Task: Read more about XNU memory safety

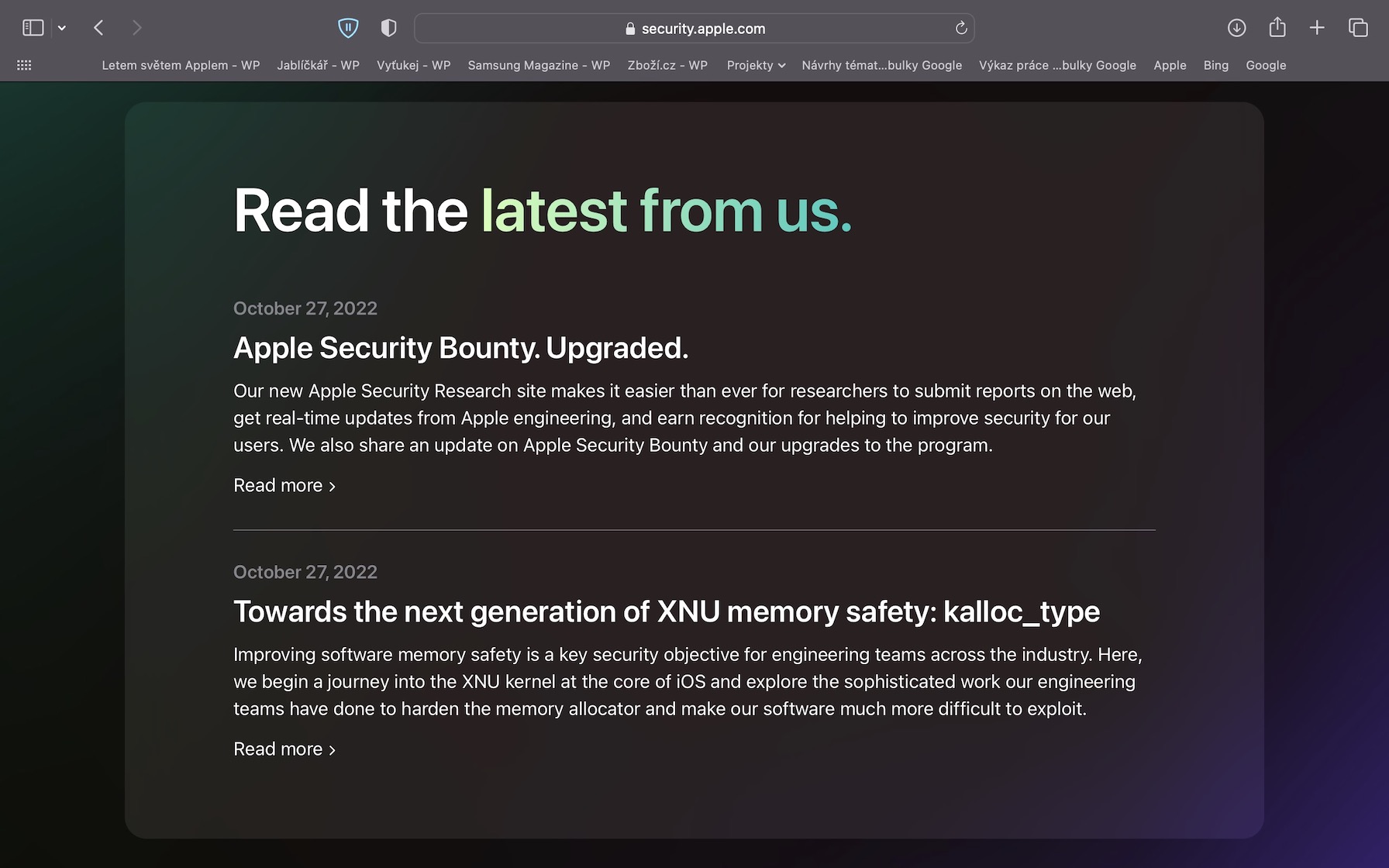Action: (284, 749)
